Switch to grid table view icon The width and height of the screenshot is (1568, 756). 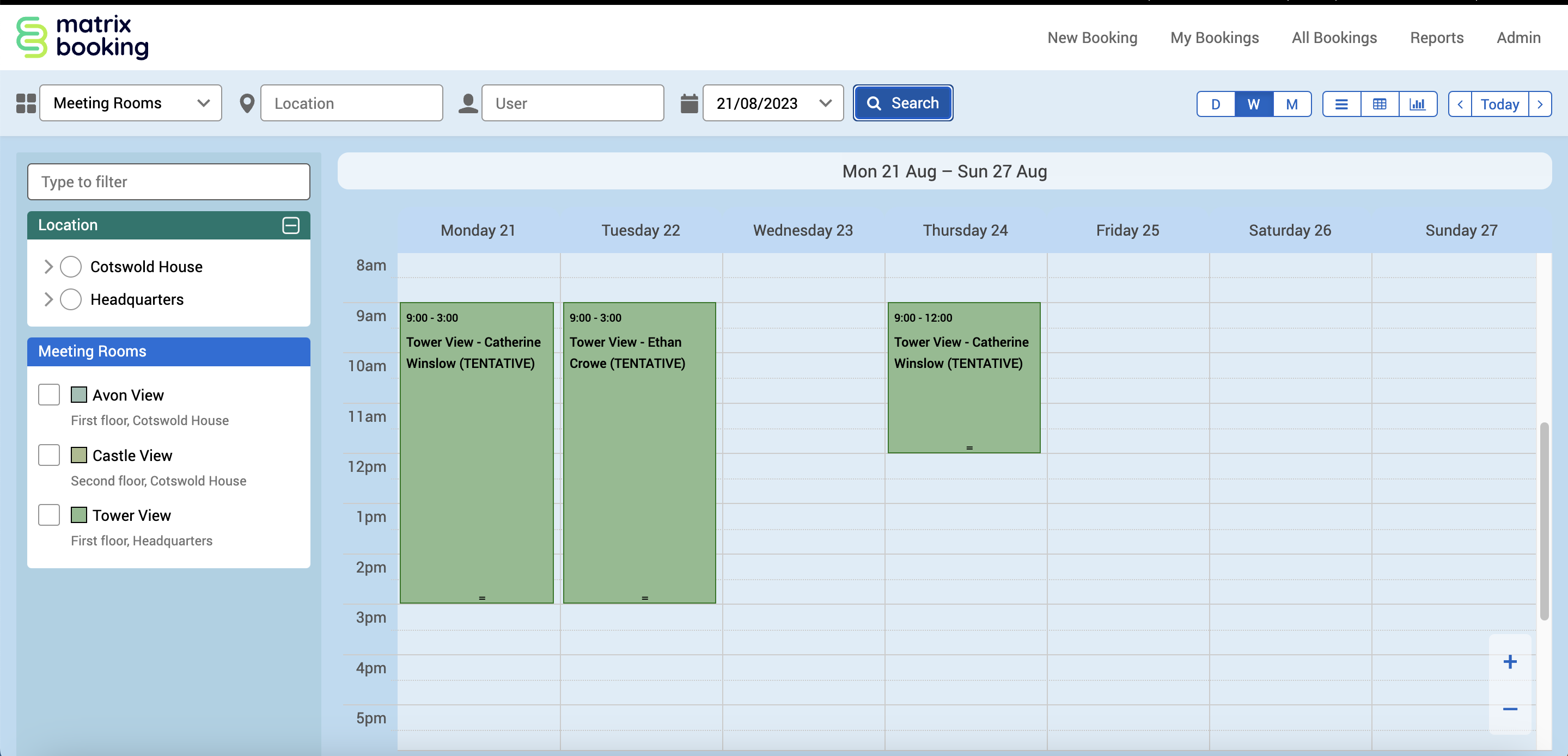click(x=1380, y=104)
